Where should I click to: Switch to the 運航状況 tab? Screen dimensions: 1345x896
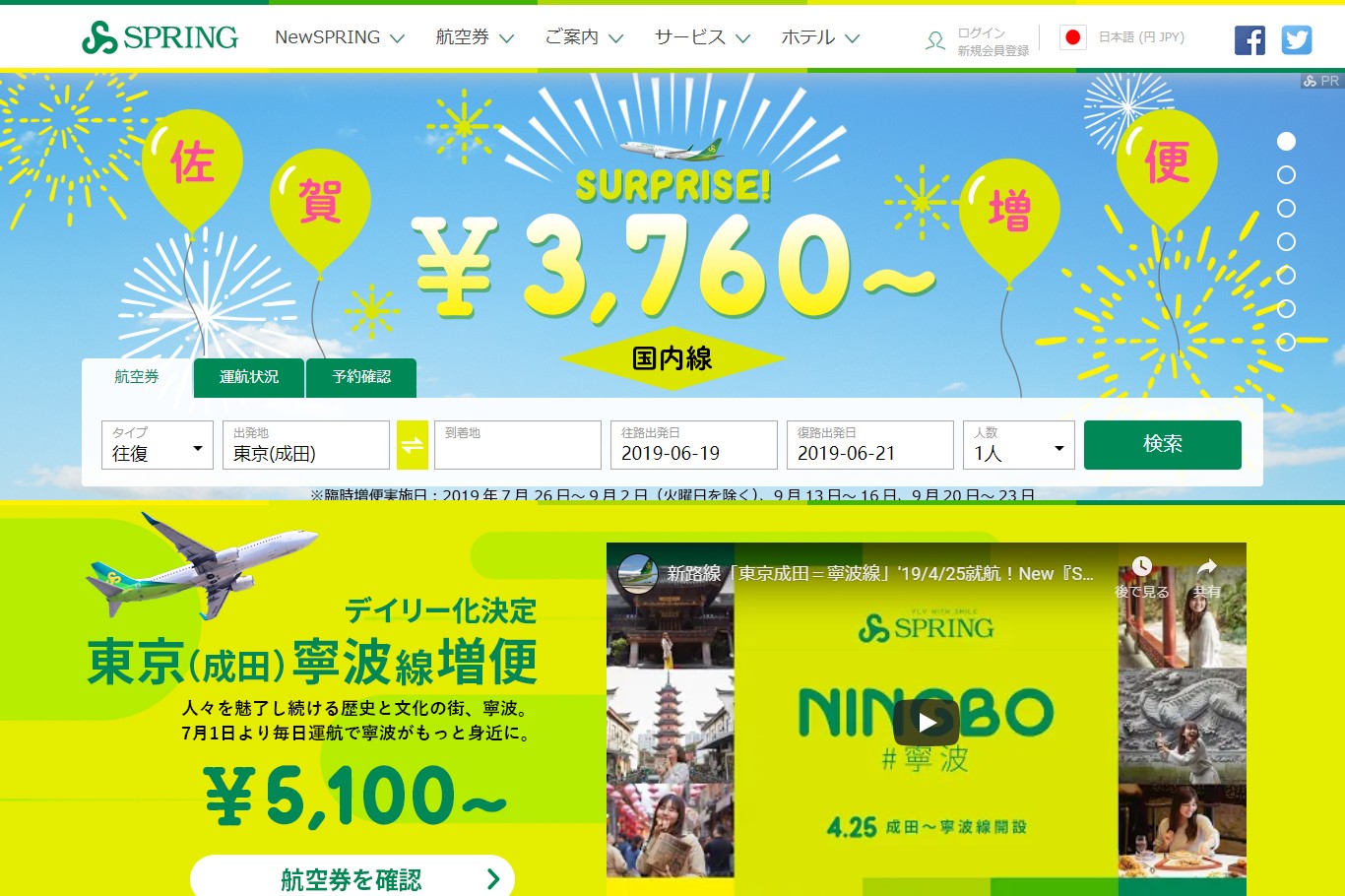(x=249, y=378)
